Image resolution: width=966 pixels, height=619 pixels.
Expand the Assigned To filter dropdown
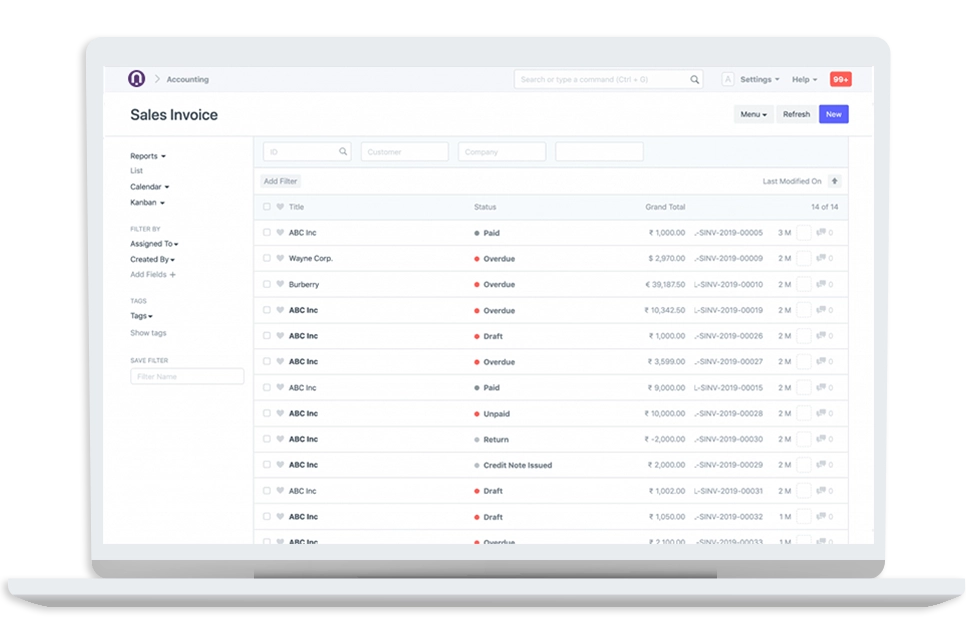(152, 243)
